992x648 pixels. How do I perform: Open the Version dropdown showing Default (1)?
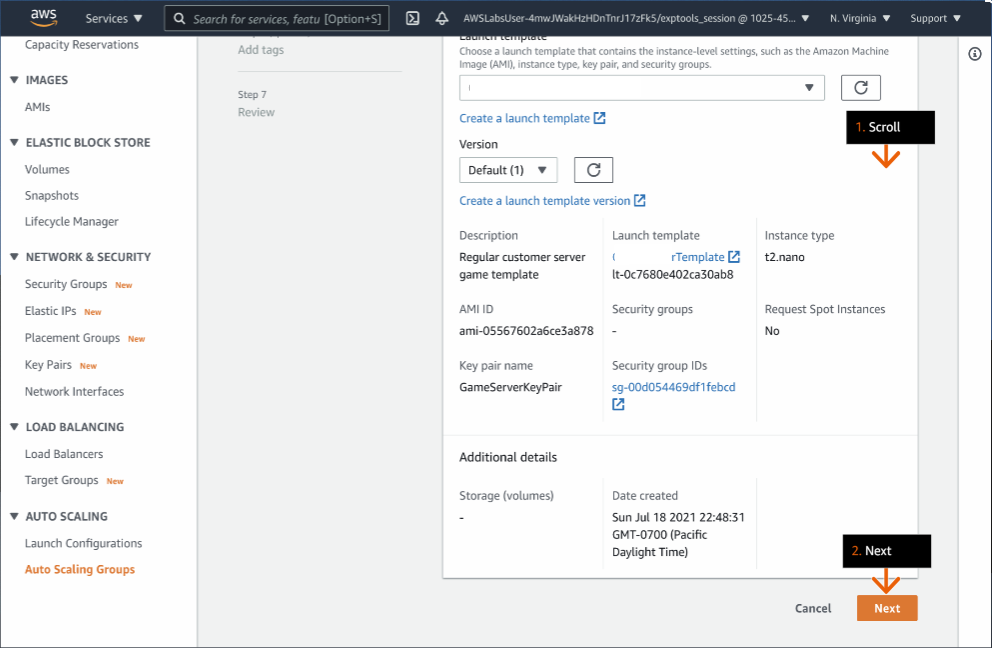pyautogui.click(x=508, y=169)
